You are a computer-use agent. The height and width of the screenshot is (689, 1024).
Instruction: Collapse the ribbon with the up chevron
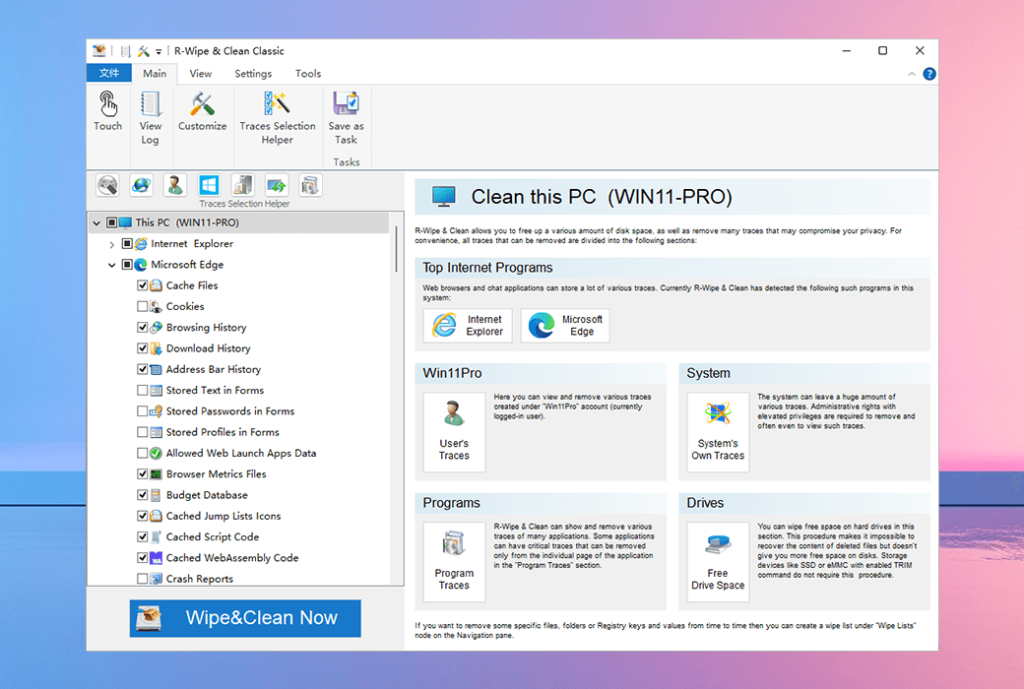point(912,74)
